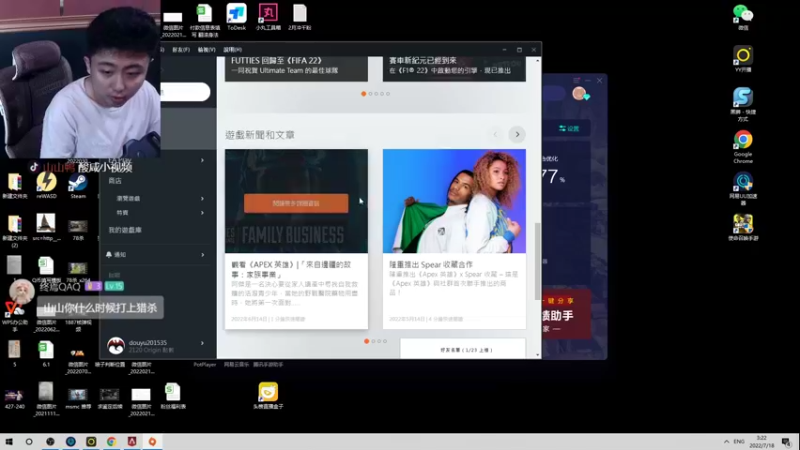
Task: Expand the 瀏覽遊戲 submenu arrow
Action: point(203,198)
